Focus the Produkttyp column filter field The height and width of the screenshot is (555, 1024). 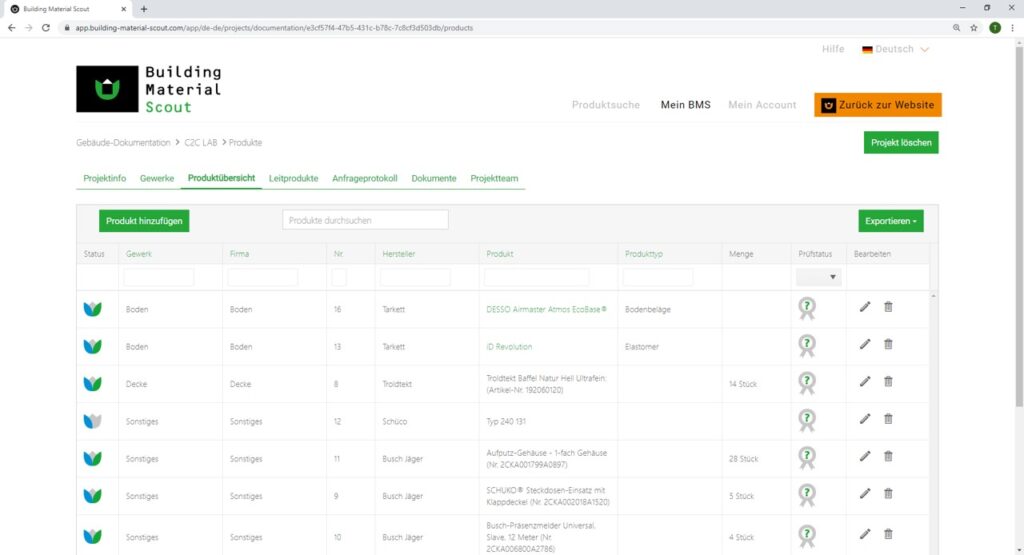pyautogui.click(x=658, y=277)
